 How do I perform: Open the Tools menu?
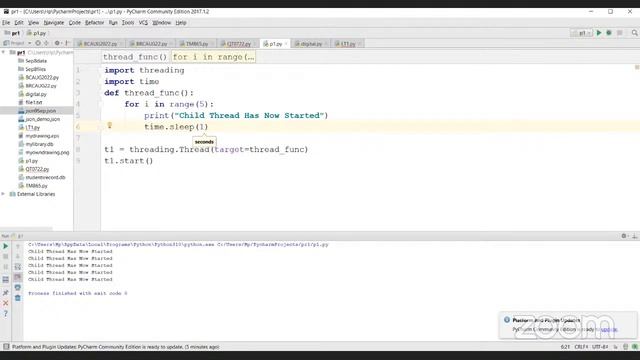(x=128, y=22)
